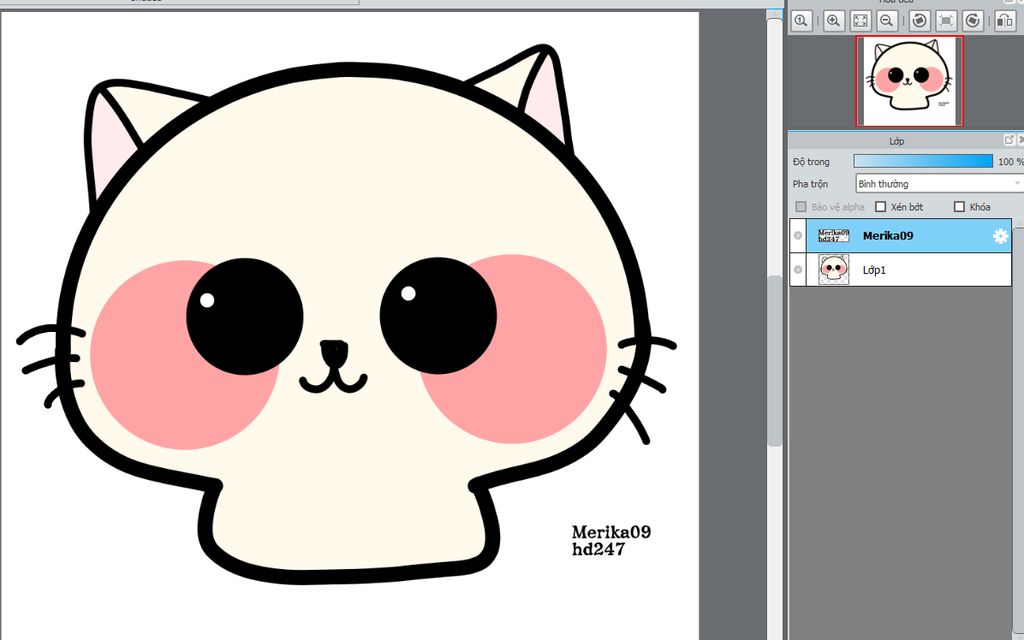1024x640 pixels.
Task: Click the canvas vertical scrollbar
Action: tap(775, 360)
